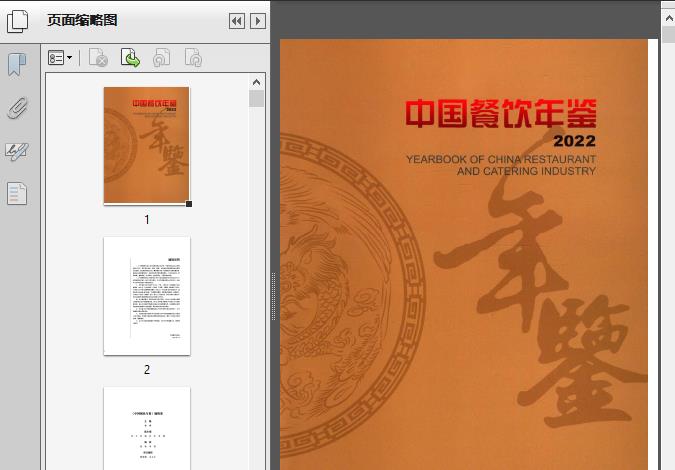675x470 pixels.
Task: Rotate pages clockwise icon
Action: (193, 58)
